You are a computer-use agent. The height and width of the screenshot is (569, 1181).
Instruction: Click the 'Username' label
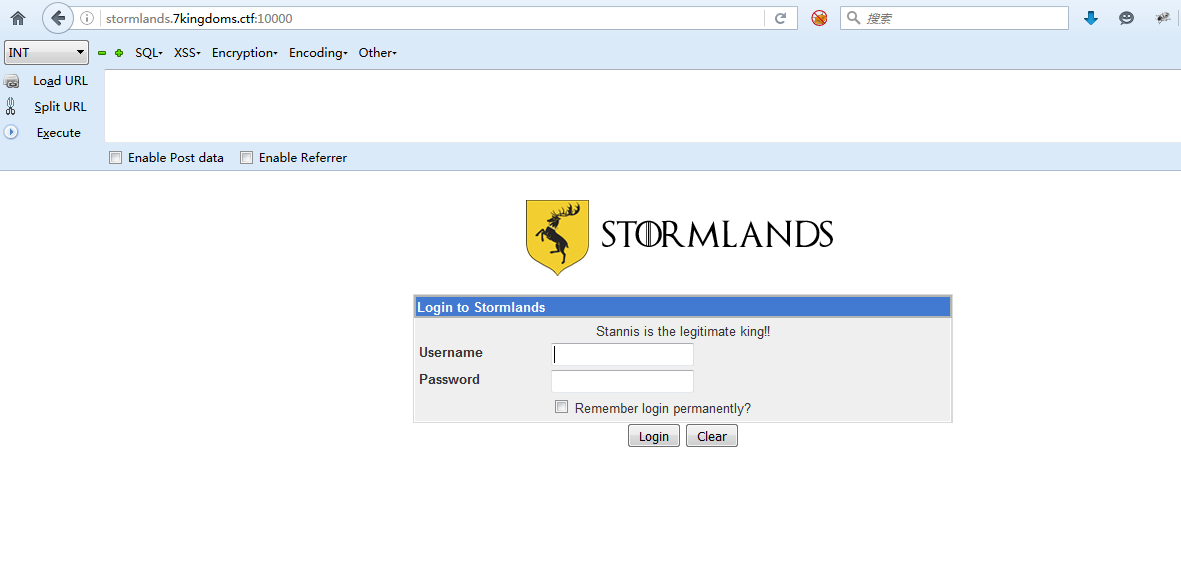click(x=451, y=352)
